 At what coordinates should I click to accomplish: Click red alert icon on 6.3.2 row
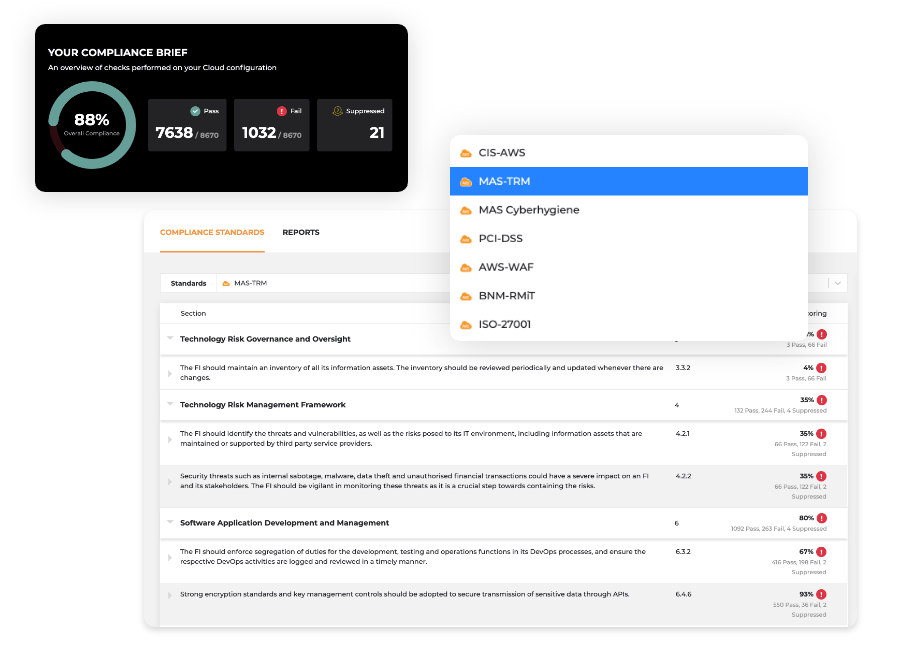pos(821,552)
